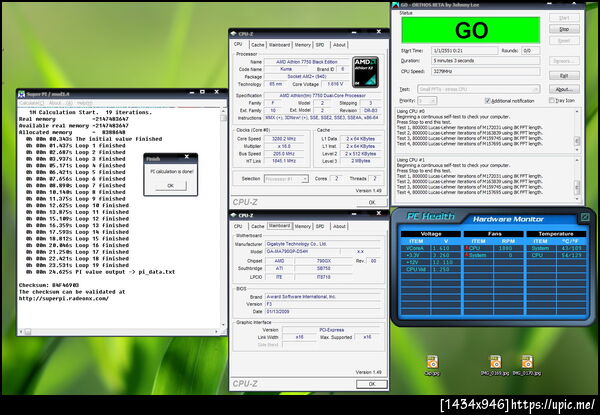Click the Reset button in Orthos
This screenshot has height=415, width=600.
(x=564, y=40)
